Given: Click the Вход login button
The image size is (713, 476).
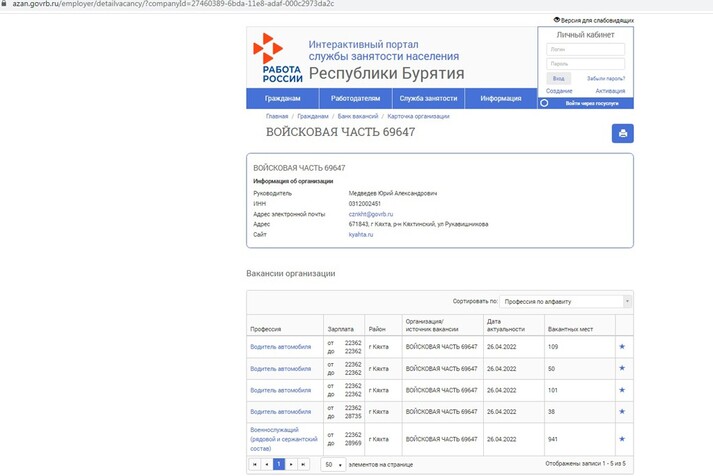Looking at the screenshot, I should point(558,78).
